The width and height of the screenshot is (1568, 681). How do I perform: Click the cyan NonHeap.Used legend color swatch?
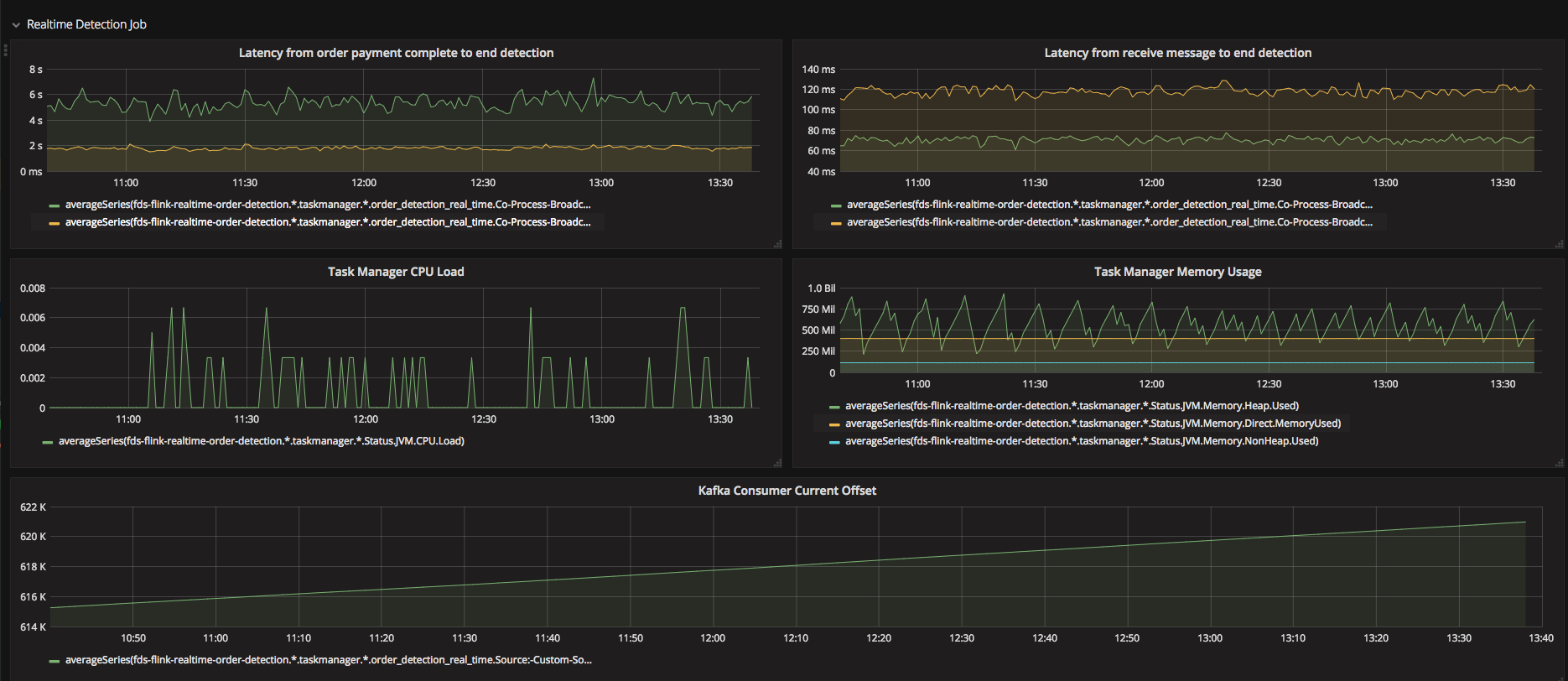pos(834,442)
